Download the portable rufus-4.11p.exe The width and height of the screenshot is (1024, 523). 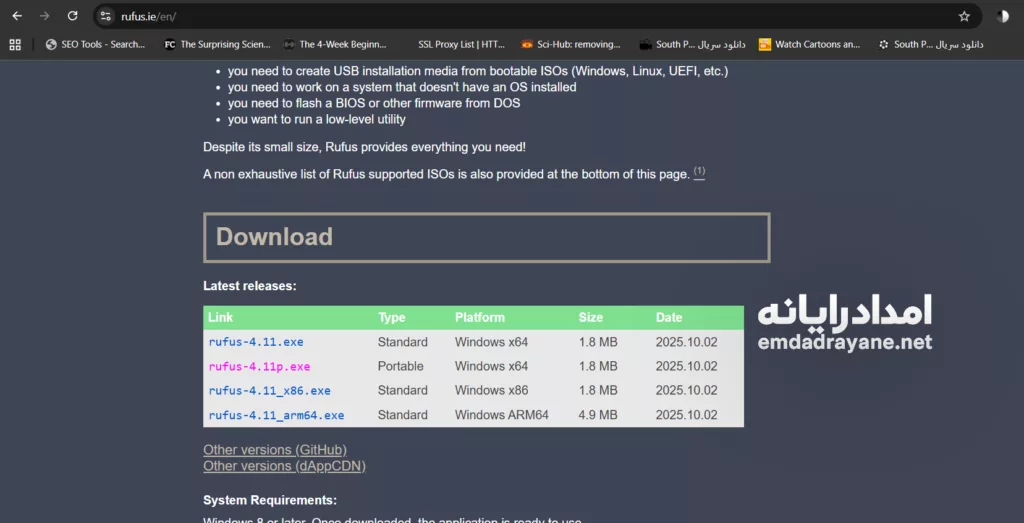(x=259, y=366)
